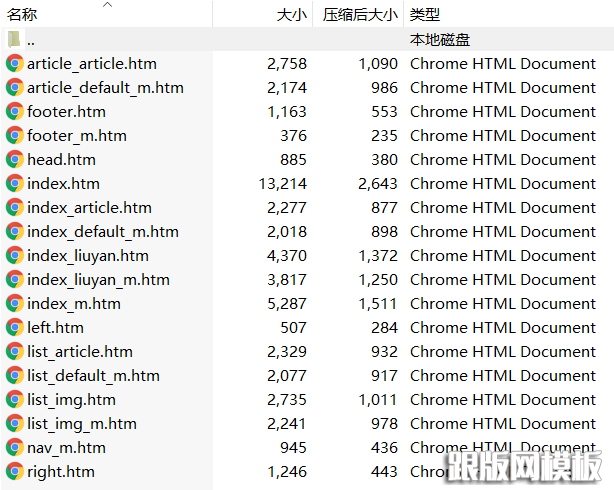This screenshot has height=490, width=614.
Task: Click the footer_m.htm file name
Action: 77,136
